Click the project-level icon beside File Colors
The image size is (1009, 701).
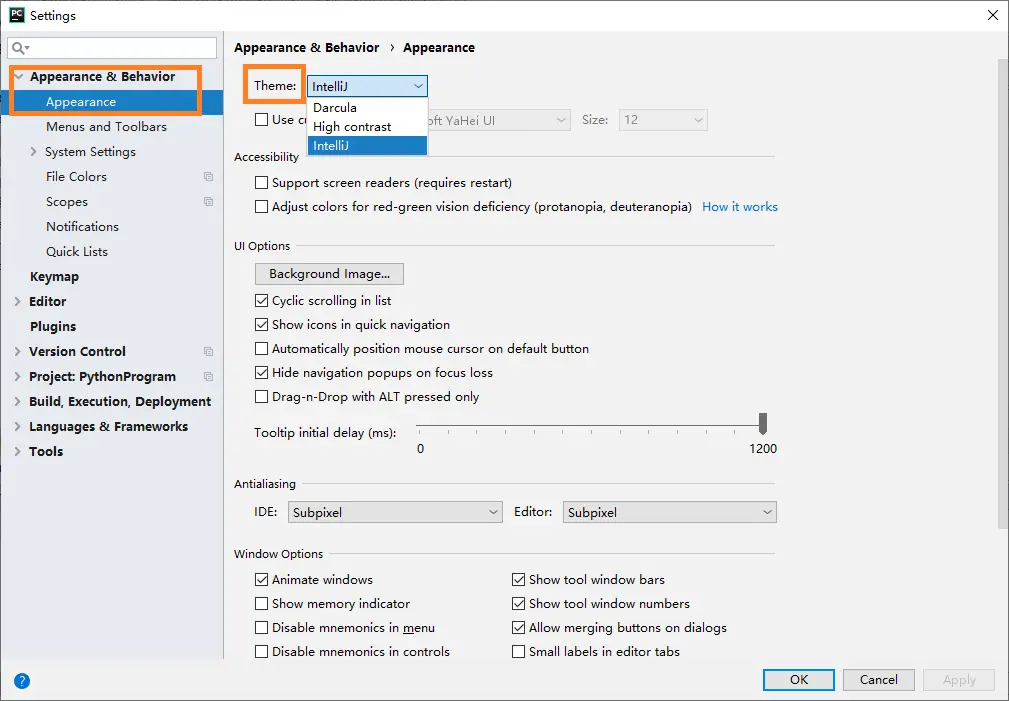tap(208, 176)
